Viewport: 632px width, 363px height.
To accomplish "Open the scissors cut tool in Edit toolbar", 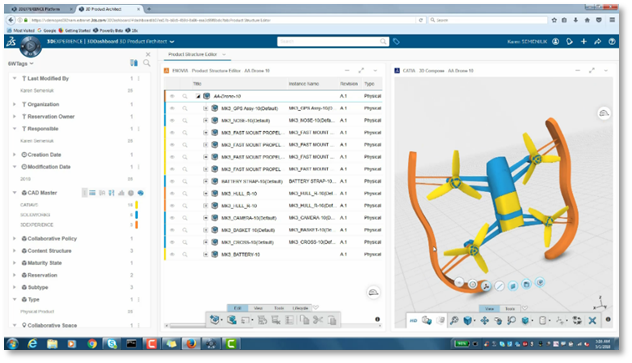I will pos(318,320).
